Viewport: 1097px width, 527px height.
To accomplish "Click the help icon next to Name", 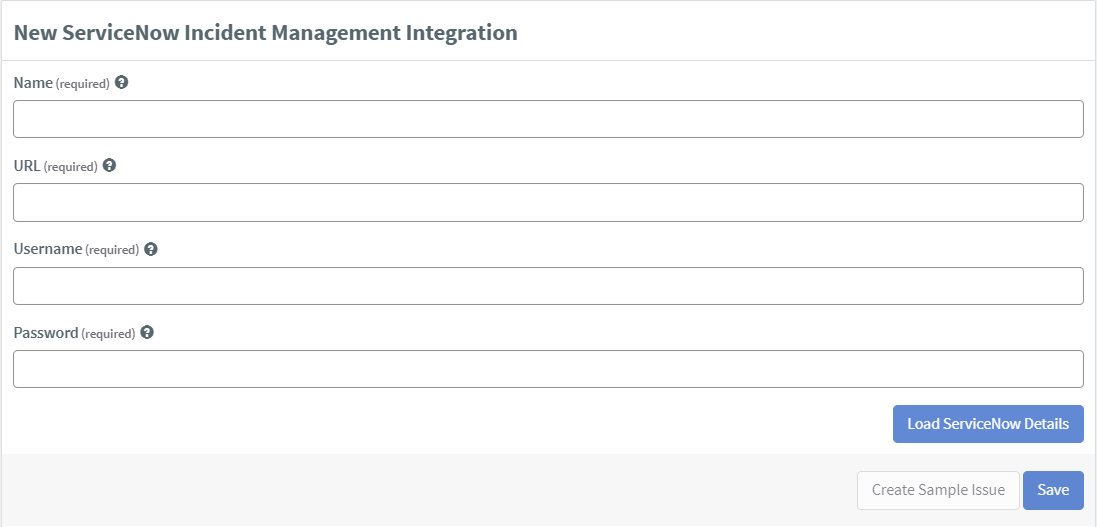I will point(122,83).
